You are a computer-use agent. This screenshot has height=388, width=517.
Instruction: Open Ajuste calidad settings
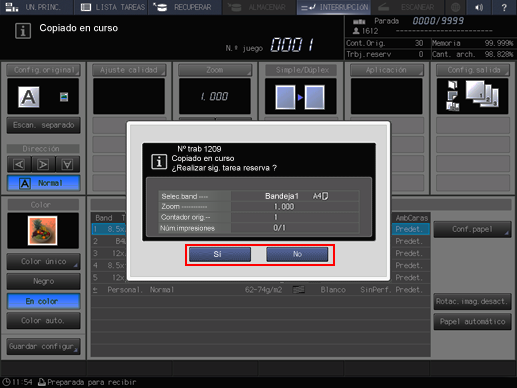(x=129, y=70)
